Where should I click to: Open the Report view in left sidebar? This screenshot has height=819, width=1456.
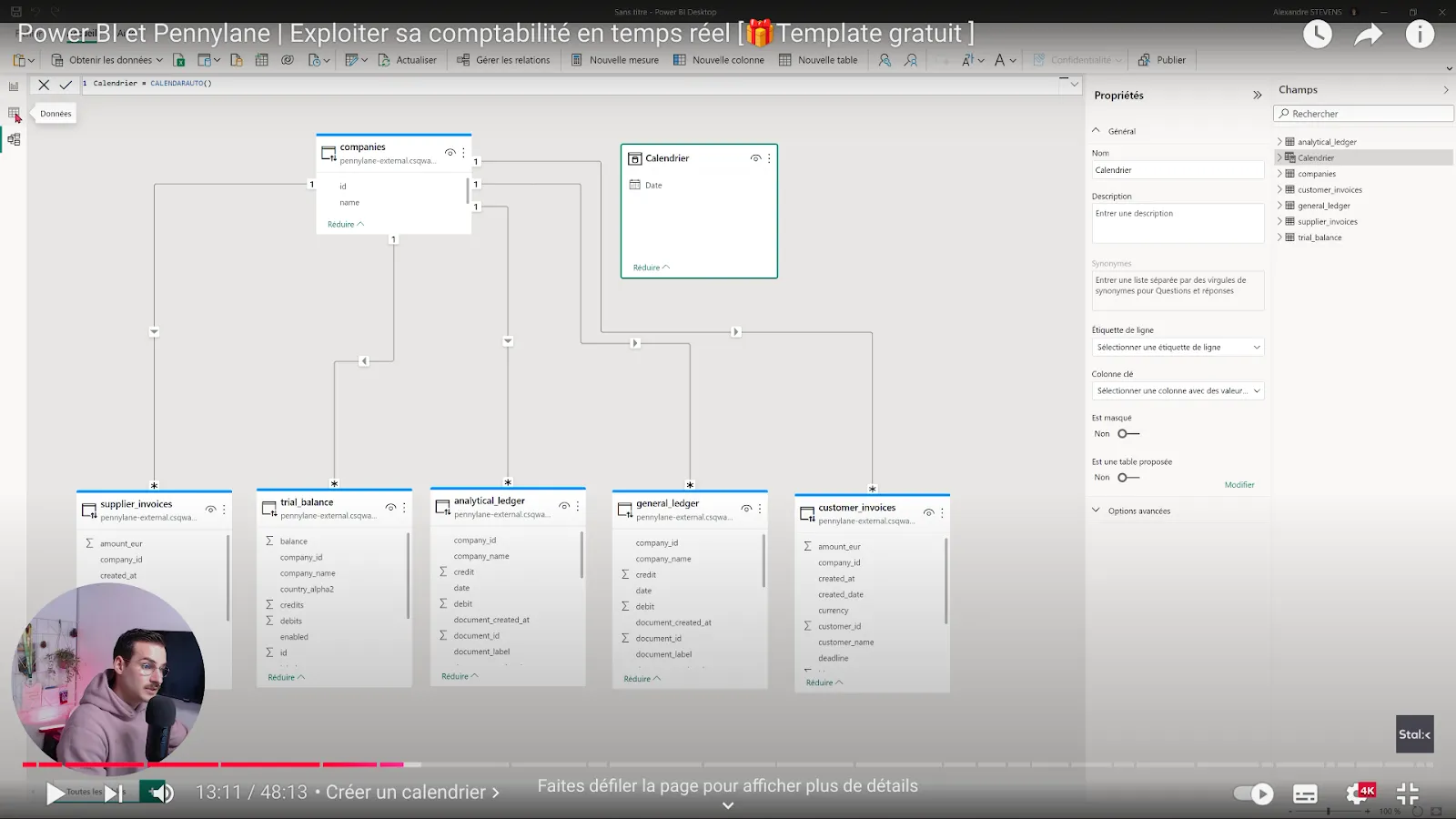[x=14, y=86]
